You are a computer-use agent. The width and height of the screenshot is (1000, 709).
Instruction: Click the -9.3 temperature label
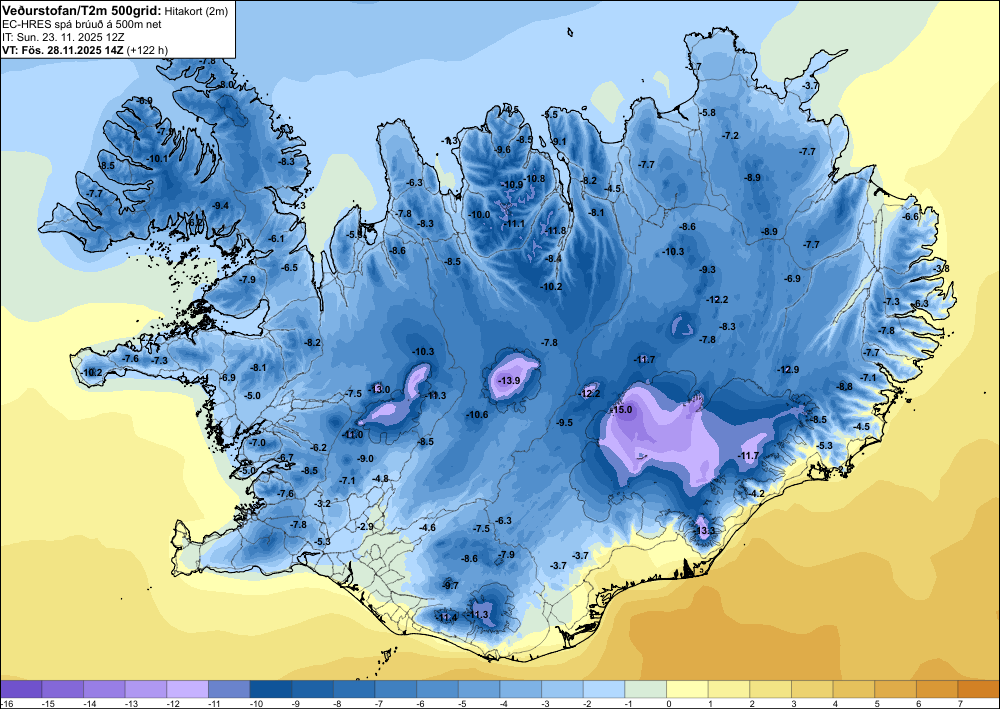click(x=707, y=270)
